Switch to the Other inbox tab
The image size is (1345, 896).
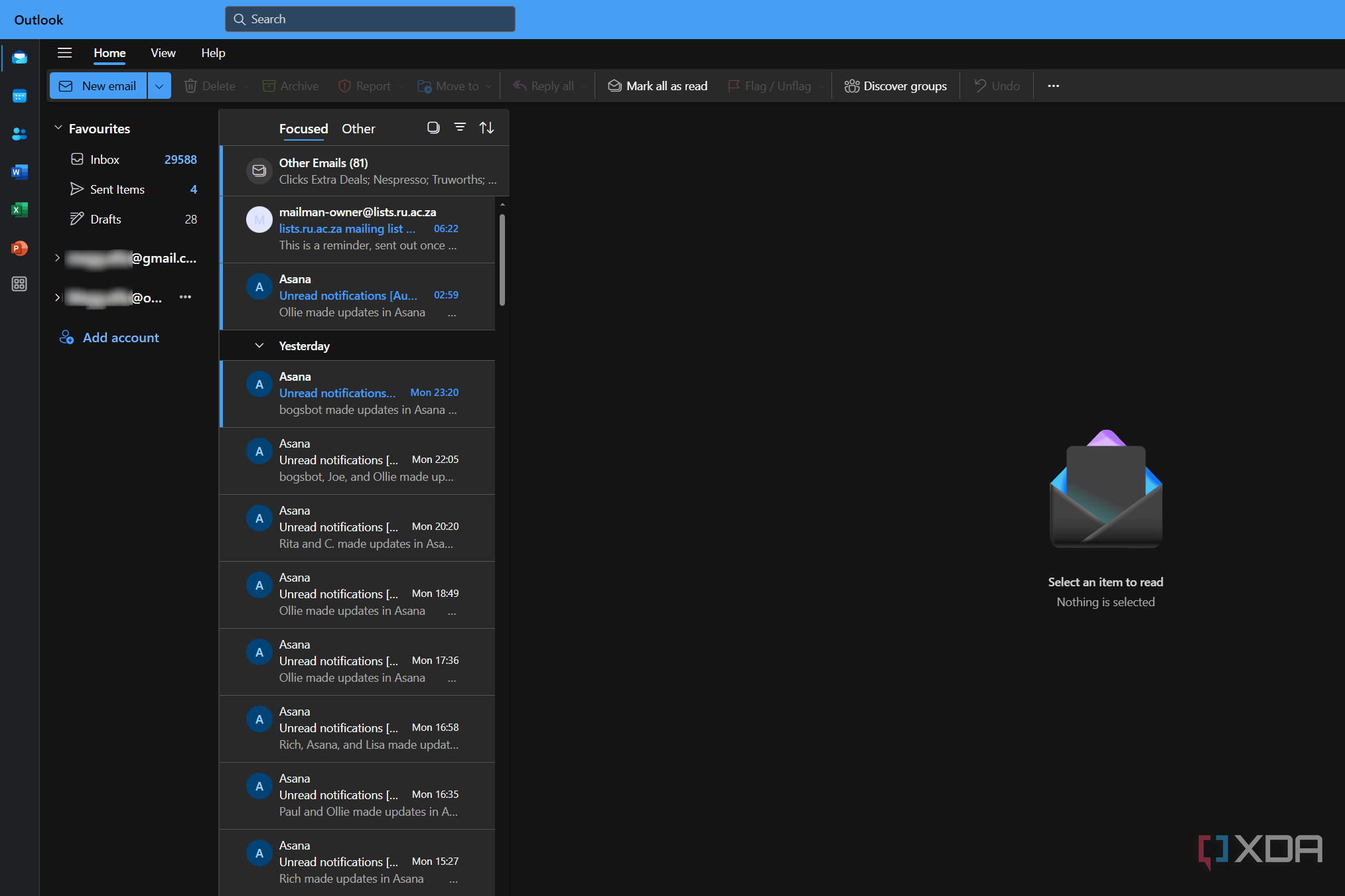(358, 129)
